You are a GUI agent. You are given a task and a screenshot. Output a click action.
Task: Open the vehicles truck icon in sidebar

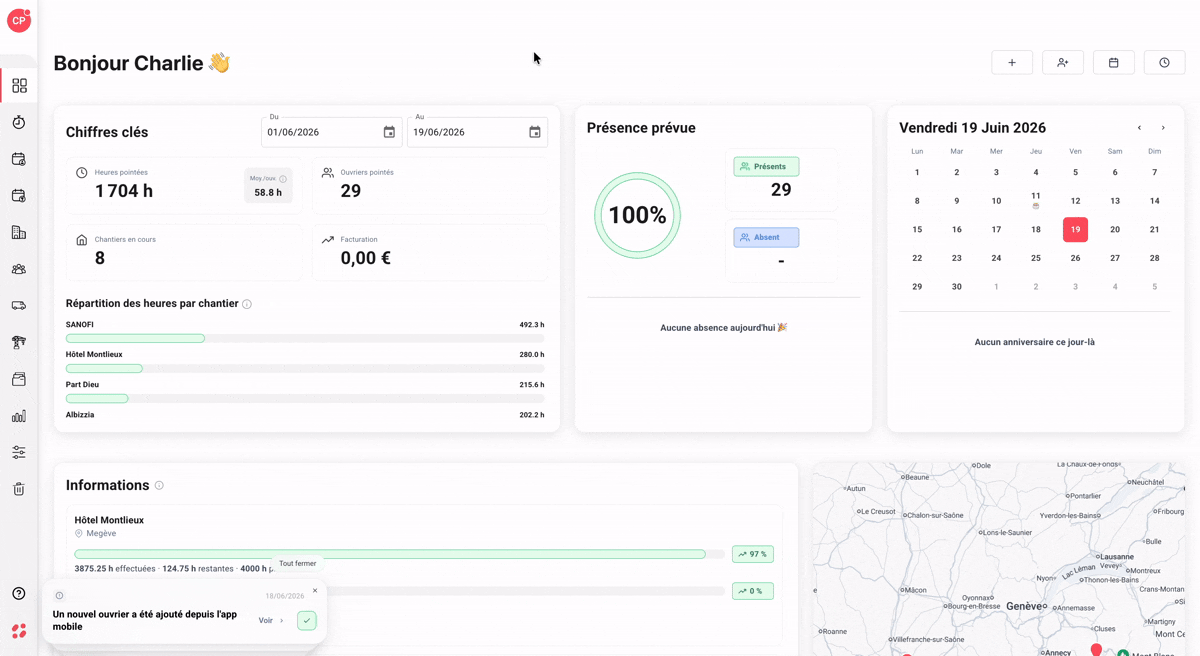(x=19, y=306)
